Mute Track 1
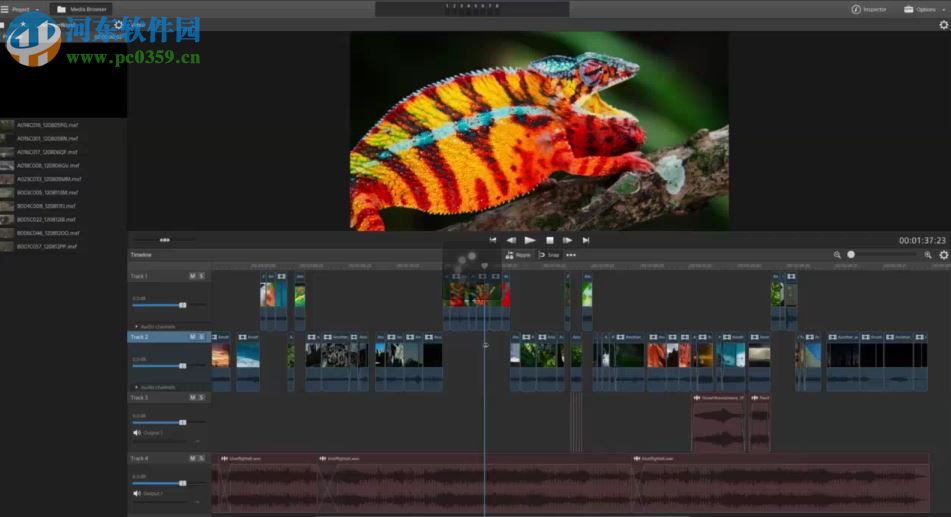 192,276
